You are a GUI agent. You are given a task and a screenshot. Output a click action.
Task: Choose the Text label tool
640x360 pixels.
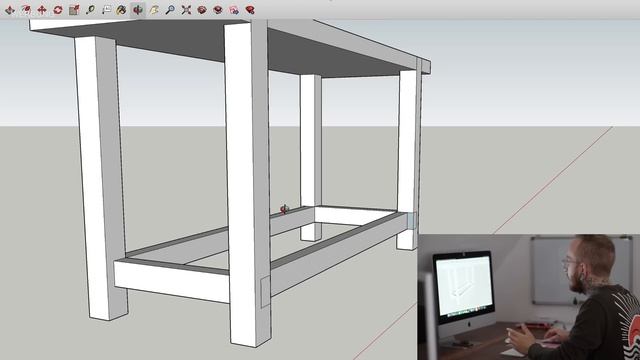[x=106, y=10]
